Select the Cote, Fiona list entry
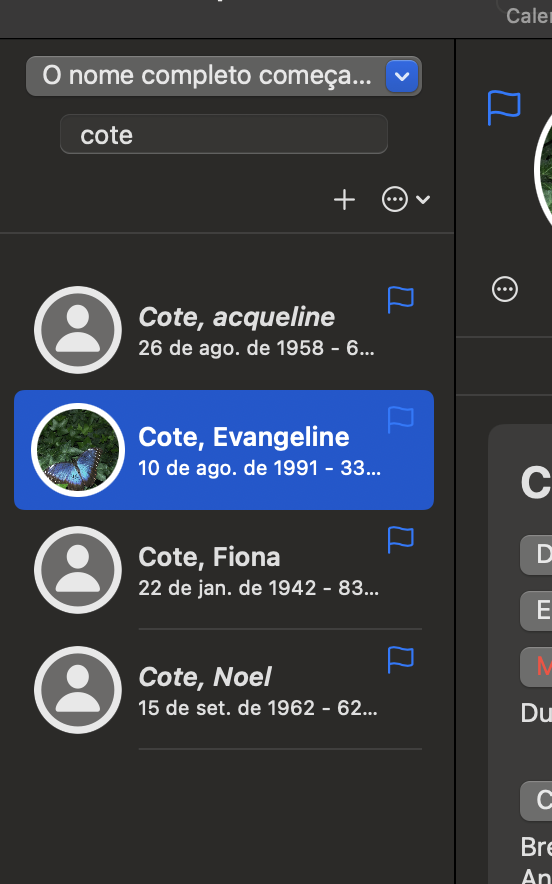552x884 pixels. tap(224, 570)
